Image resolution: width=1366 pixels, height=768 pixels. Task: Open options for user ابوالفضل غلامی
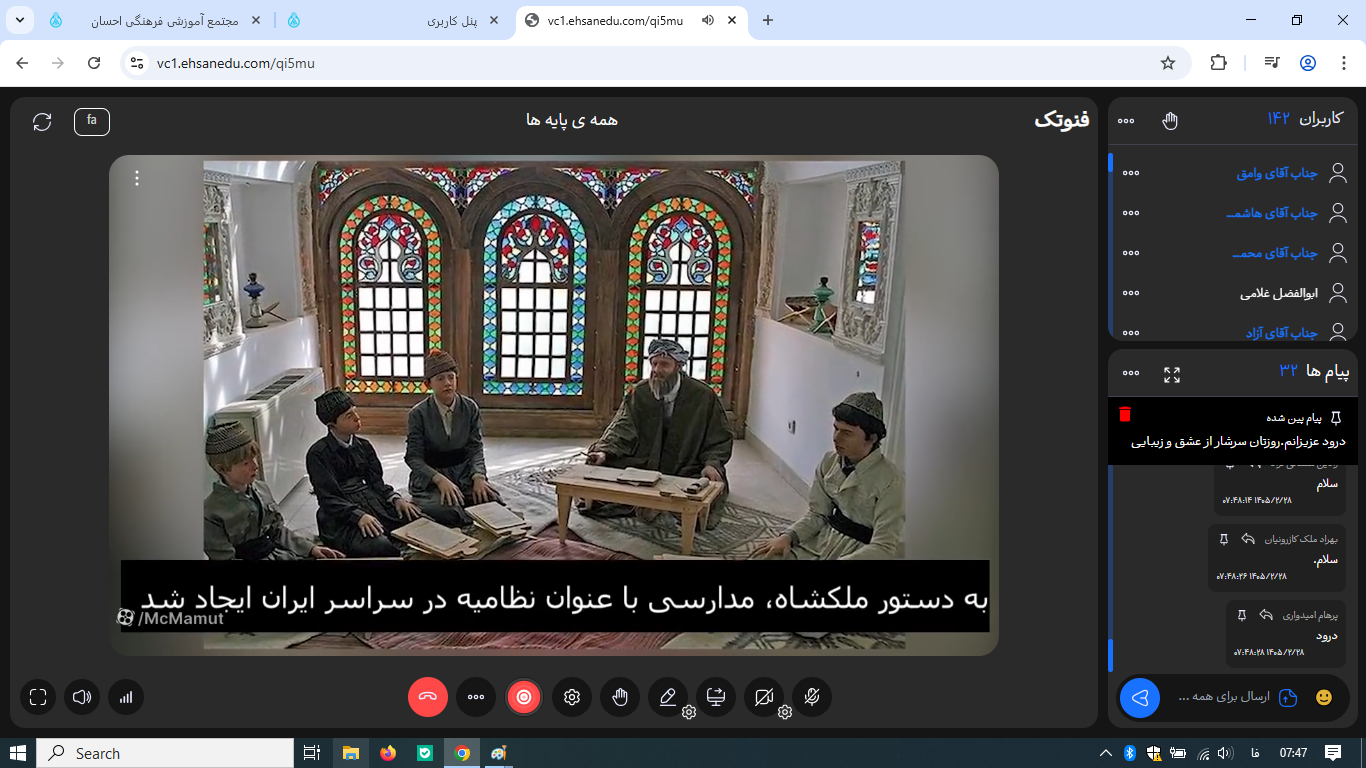point(1131,293)
